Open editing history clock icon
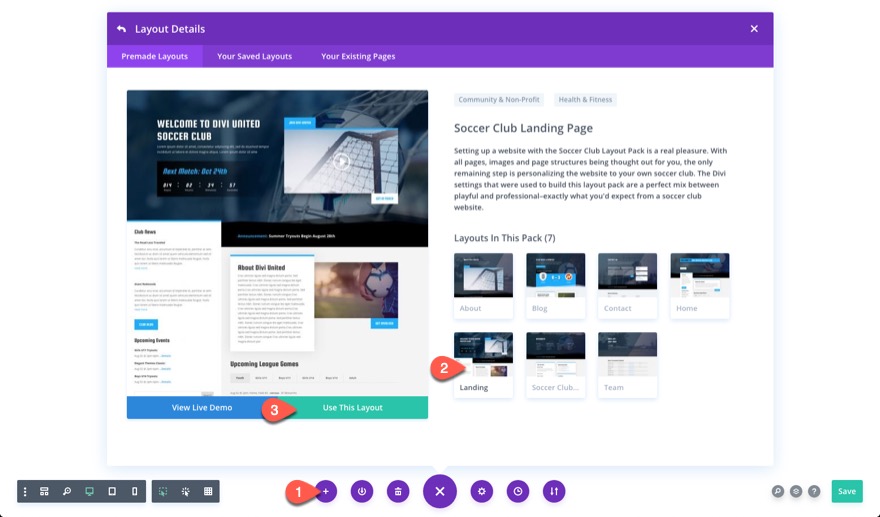 [x=517, y=491]
